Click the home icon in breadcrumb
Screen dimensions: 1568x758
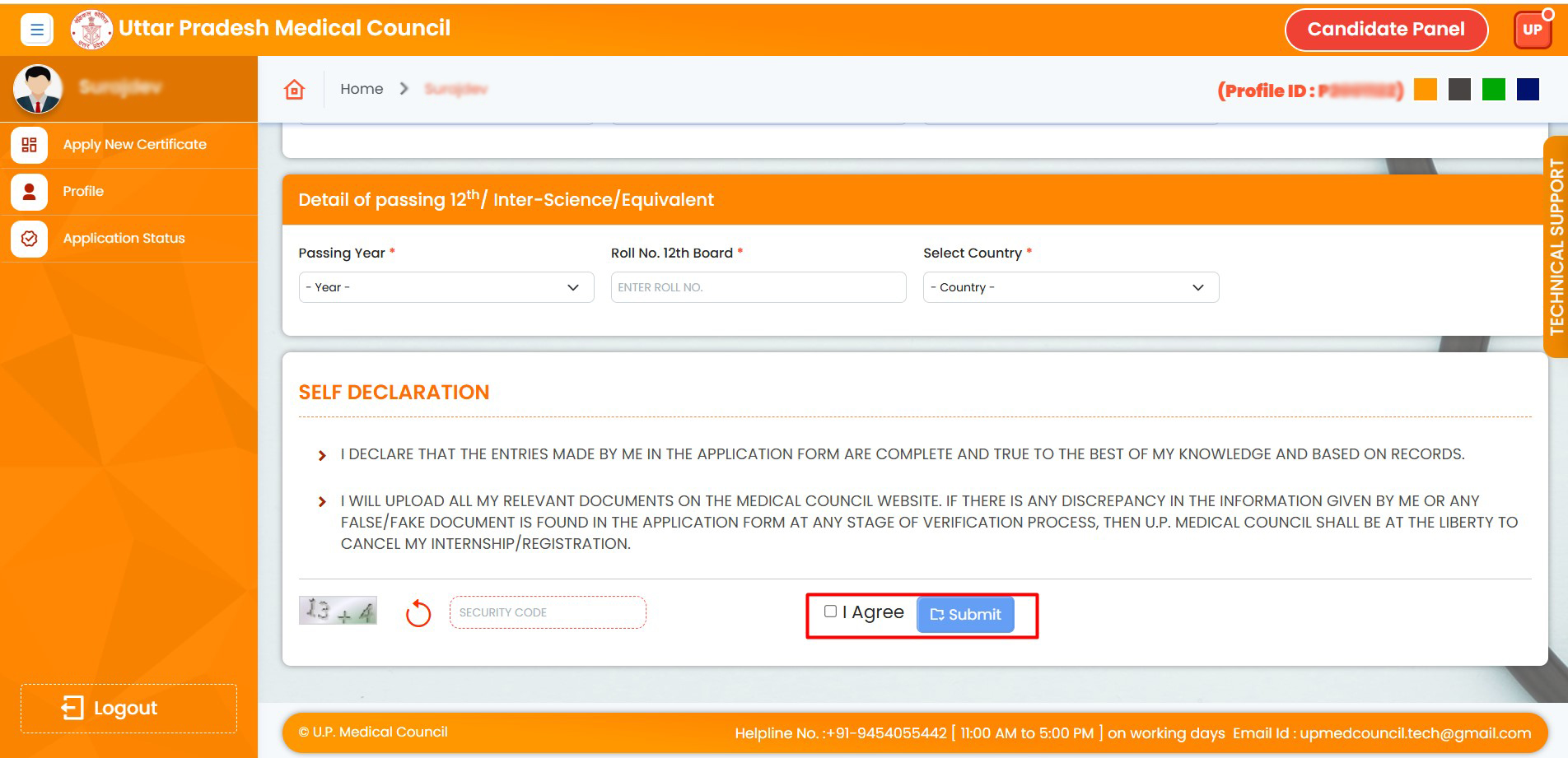pos(295,90)
